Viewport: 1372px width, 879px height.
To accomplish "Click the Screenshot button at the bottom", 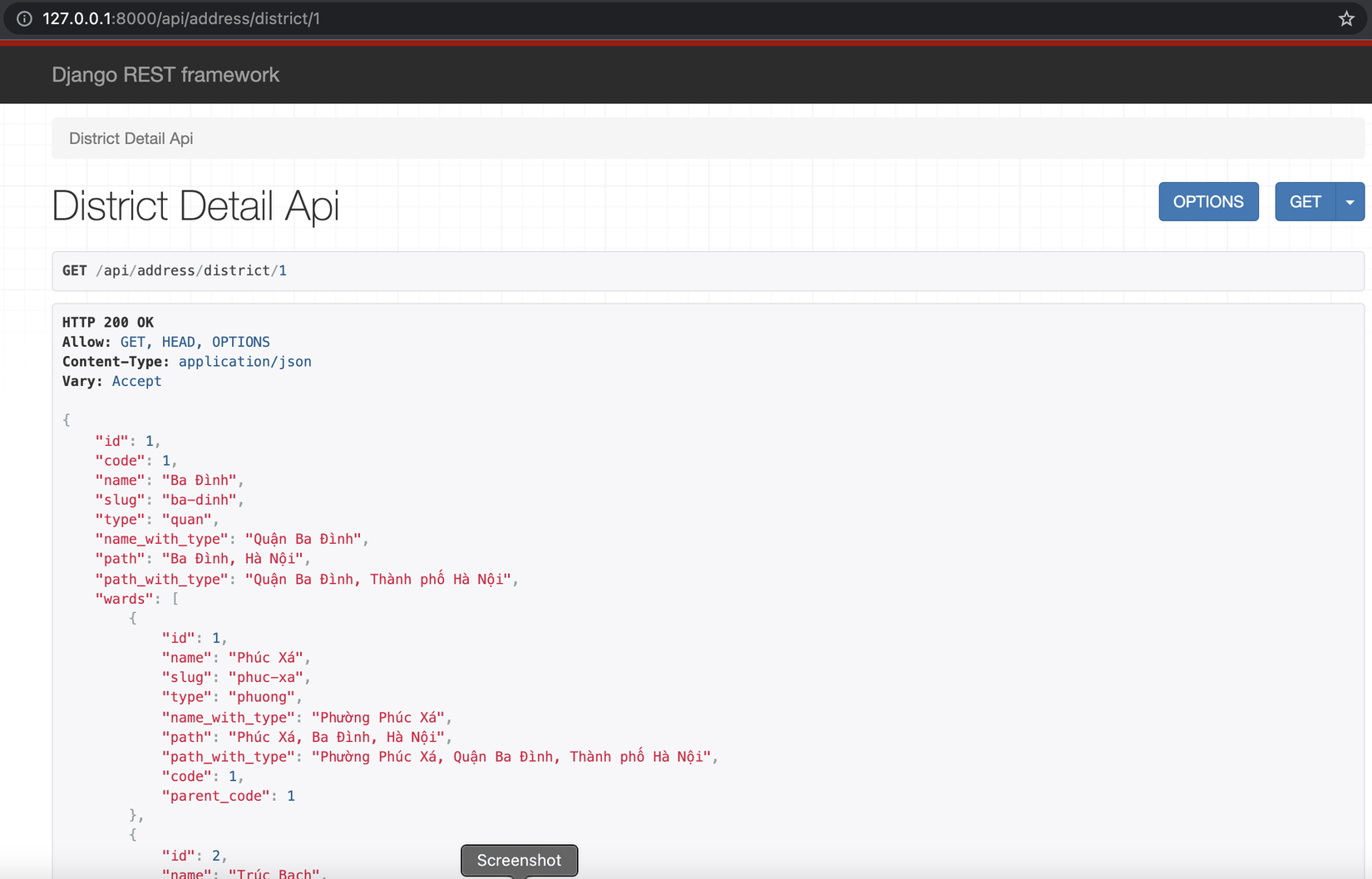I will 519,860.
